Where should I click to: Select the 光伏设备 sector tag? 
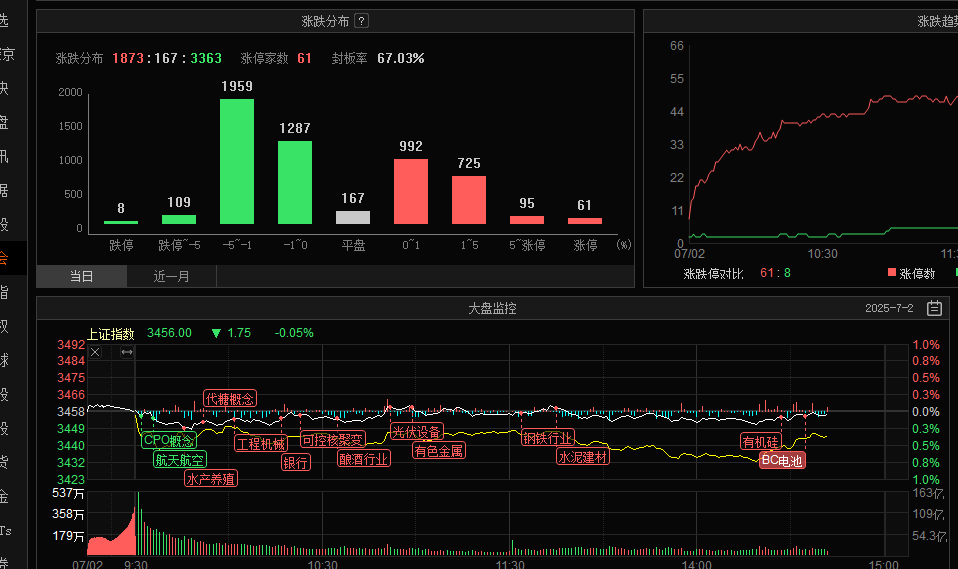417,432
